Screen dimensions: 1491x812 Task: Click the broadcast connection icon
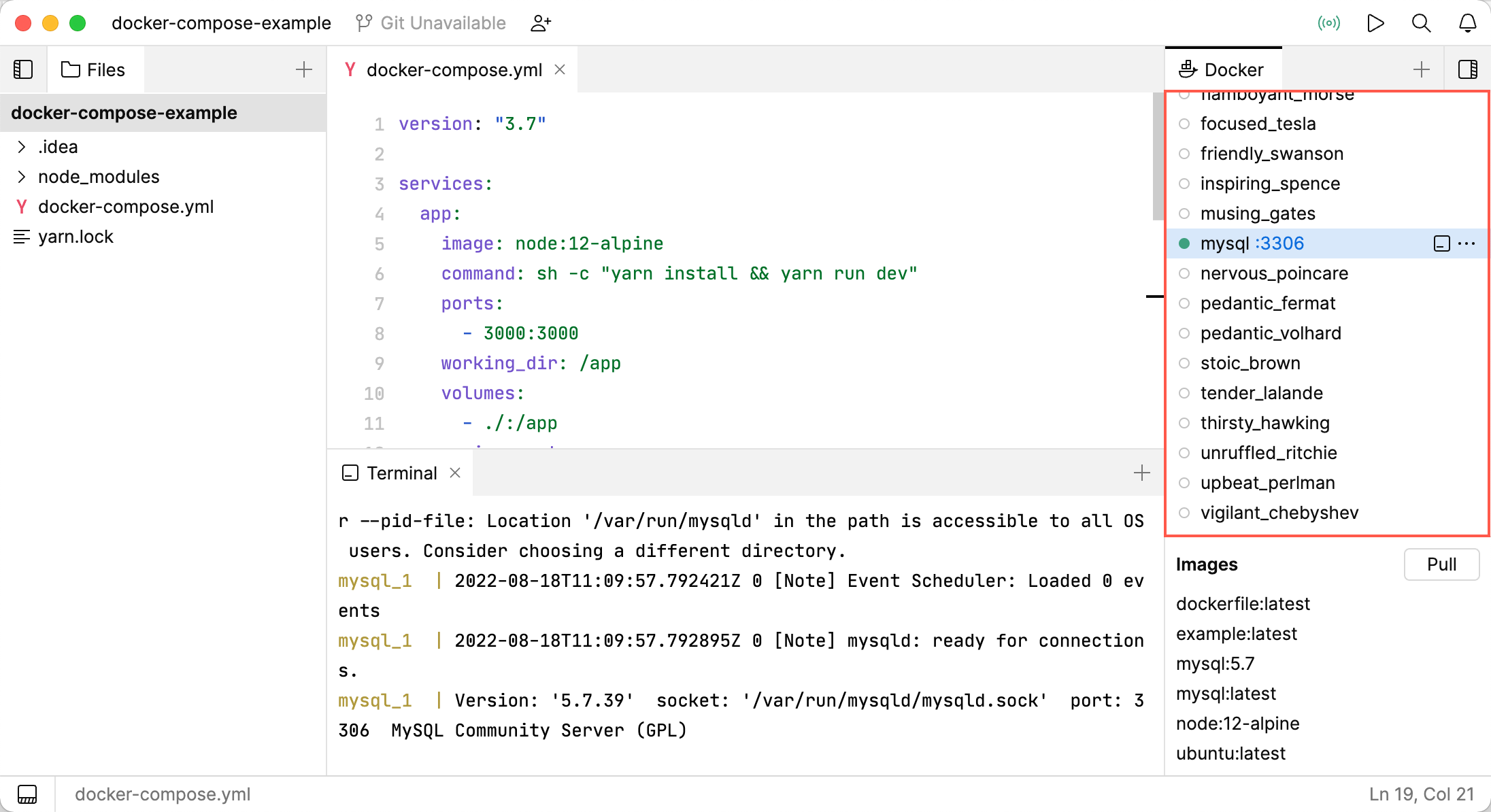[1329, 22]
